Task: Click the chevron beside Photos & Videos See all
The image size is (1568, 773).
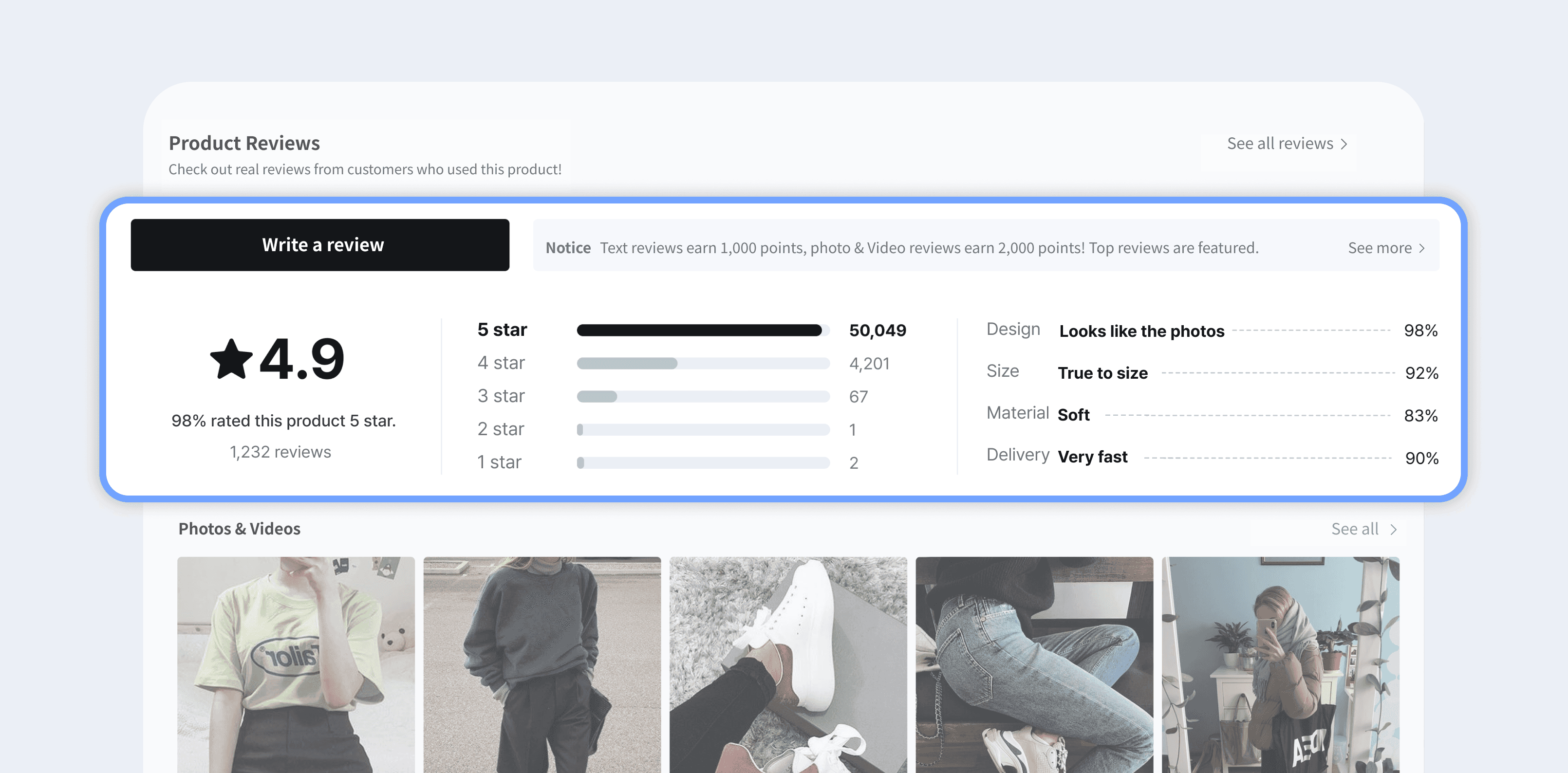Action: [x=1393, y=530]
